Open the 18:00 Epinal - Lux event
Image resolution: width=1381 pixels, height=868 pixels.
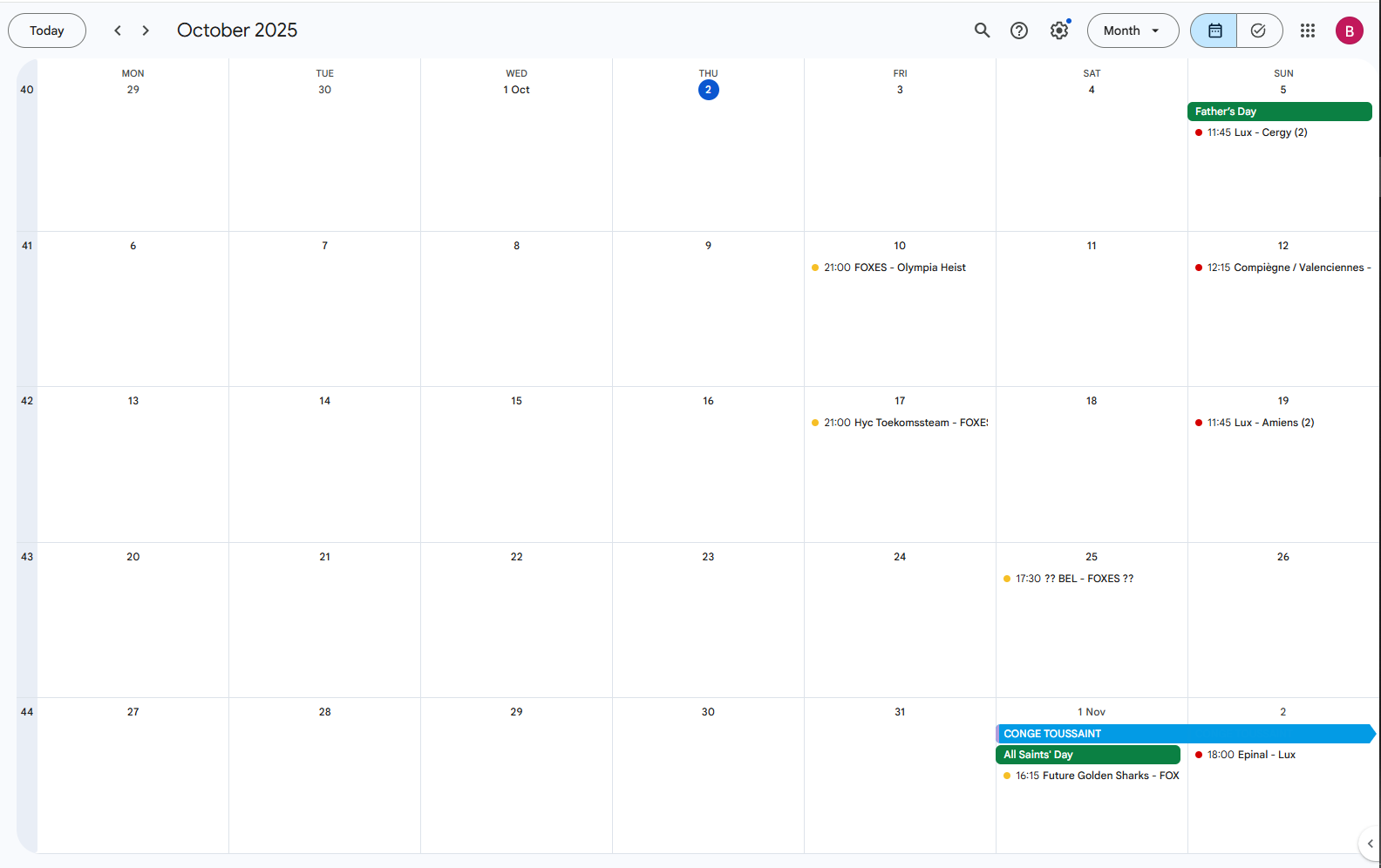(x=1250, y=755)
